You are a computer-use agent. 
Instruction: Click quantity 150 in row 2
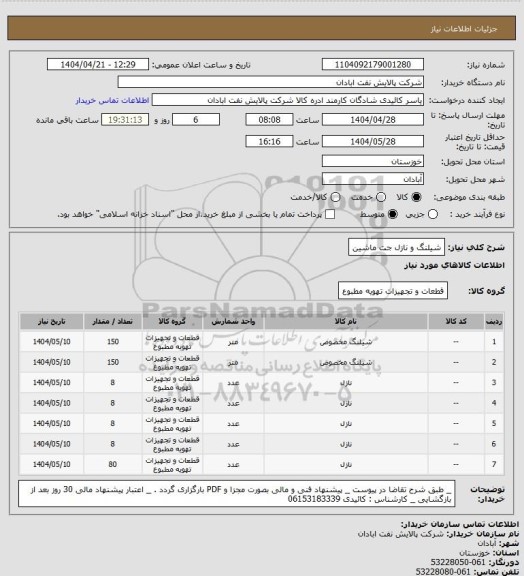(113, 362)
